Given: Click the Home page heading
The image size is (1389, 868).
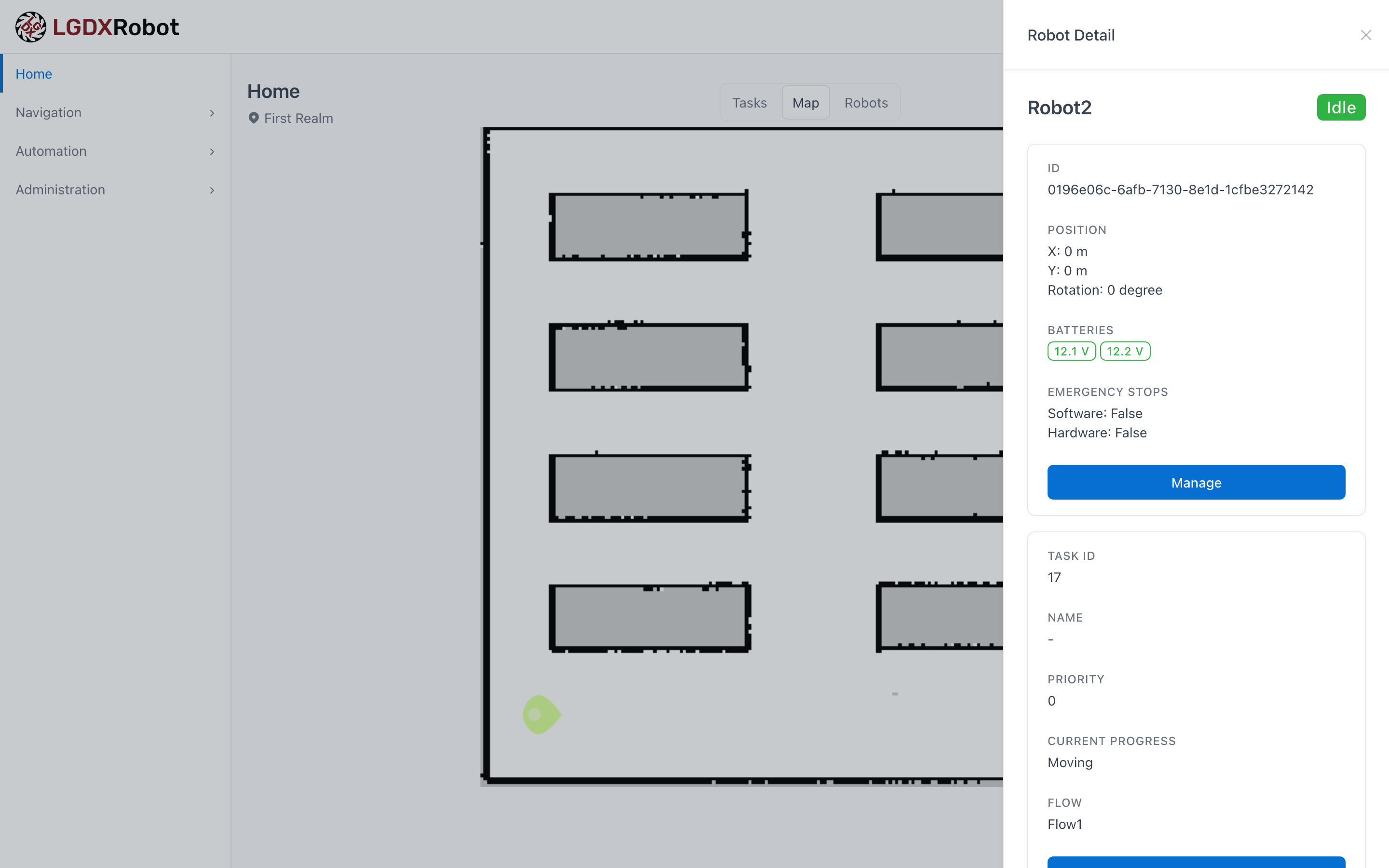Looking at the screenshot, I should [273, 91].
